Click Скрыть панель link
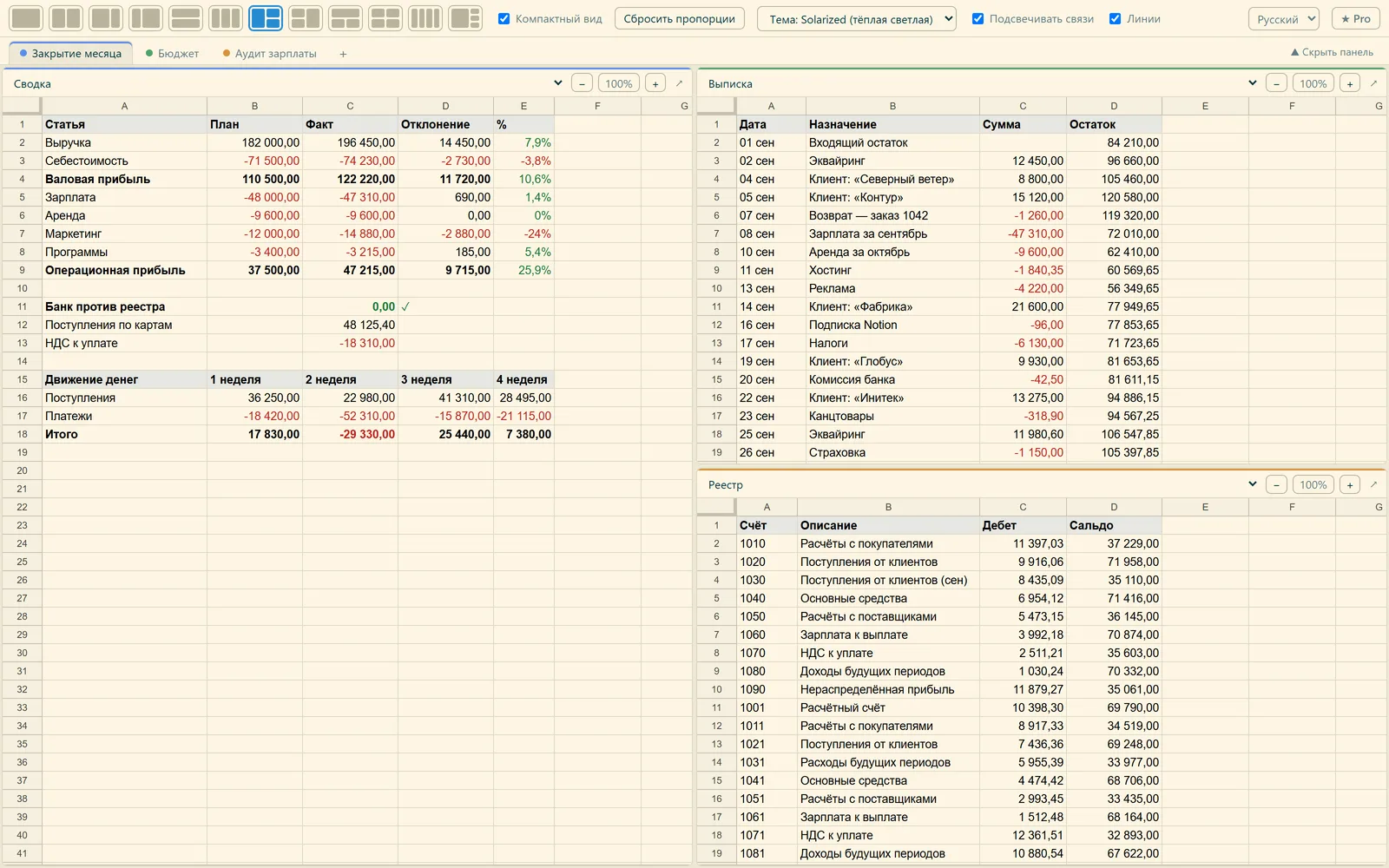This screenshot has width=1389, height=868. [x=1332, y=52]
